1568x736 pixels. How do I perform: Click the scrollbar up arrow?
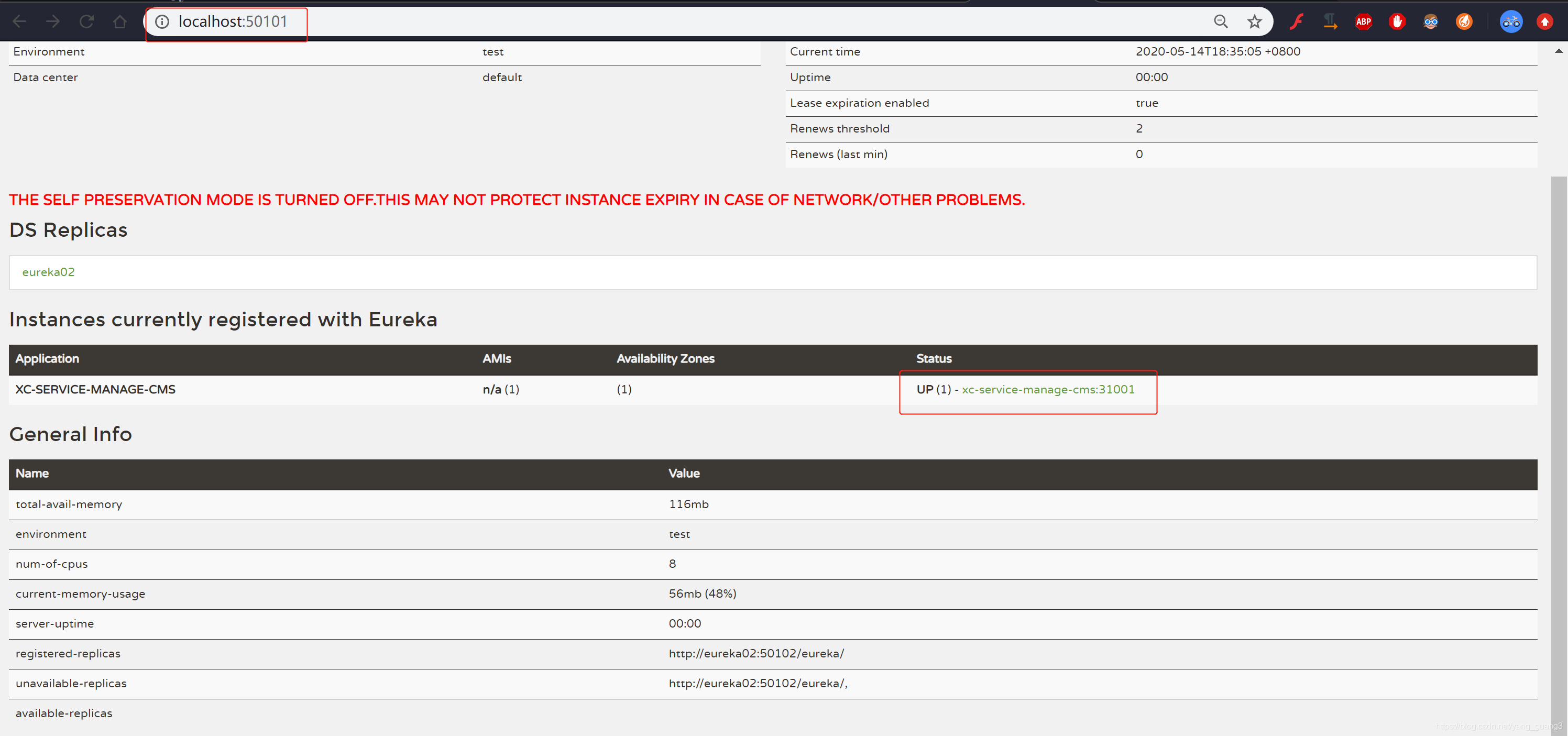tap(1558, 51)
